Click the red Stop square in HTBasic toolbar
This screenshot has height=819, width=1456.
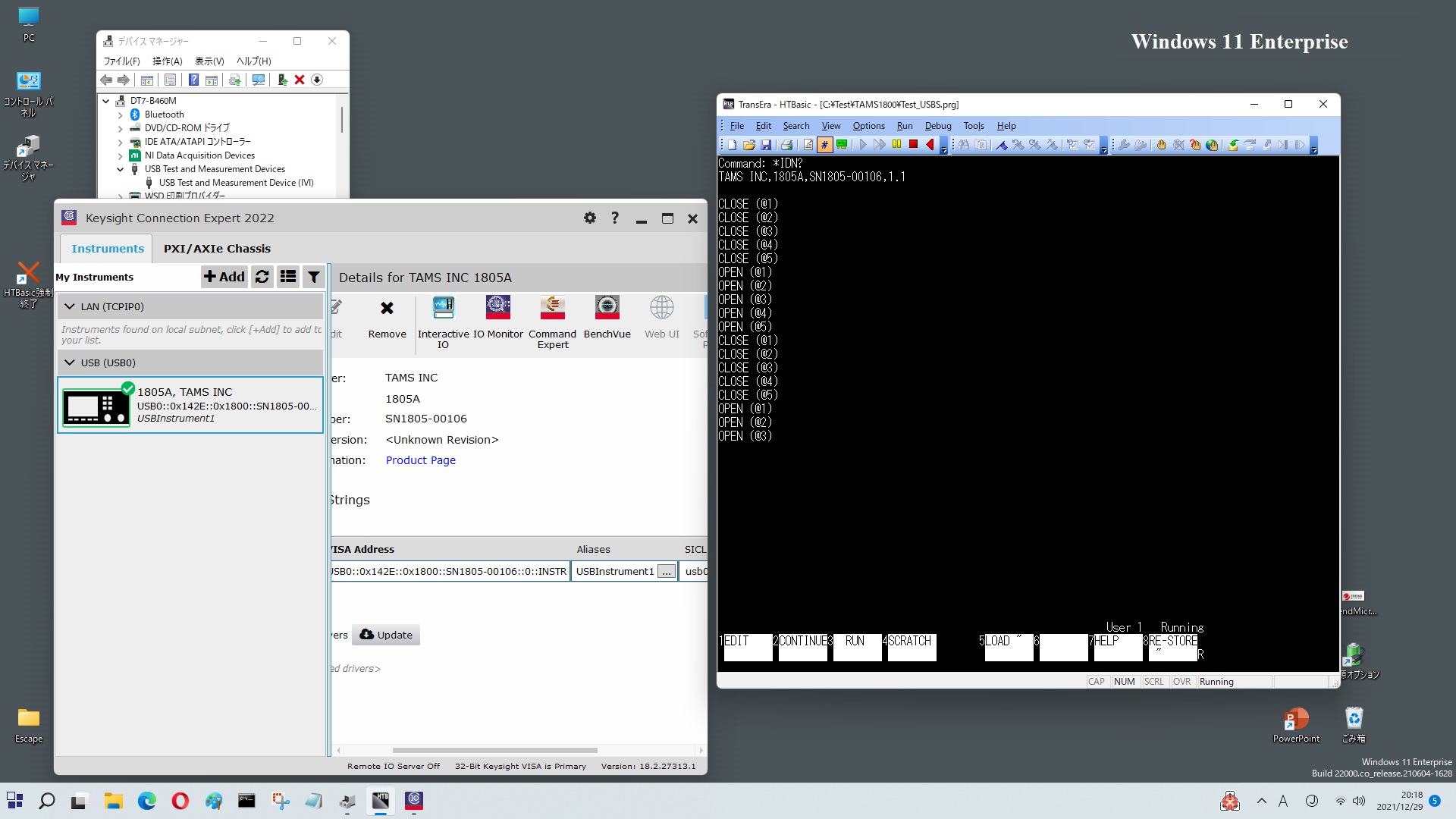coord(914,145)
